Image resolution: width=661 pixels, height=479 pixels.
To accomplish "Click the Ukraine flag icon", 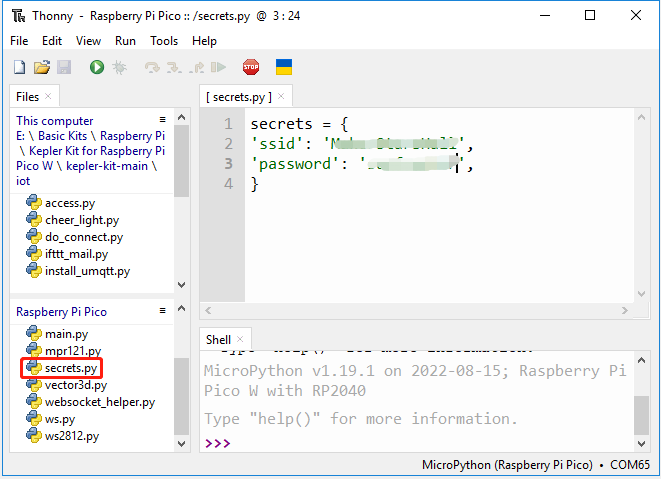I will [284, 67].
